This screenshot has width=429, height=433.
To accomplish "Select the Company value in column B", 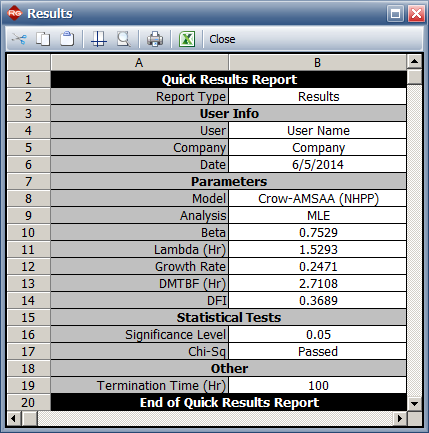I will pos(317,147).
